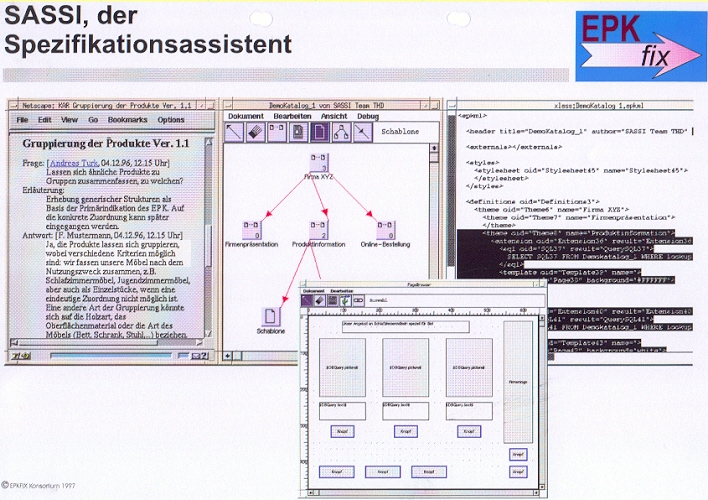Click the link tool icon in PageBrowser toolbar
708x500 pixels.
point(359,299)
